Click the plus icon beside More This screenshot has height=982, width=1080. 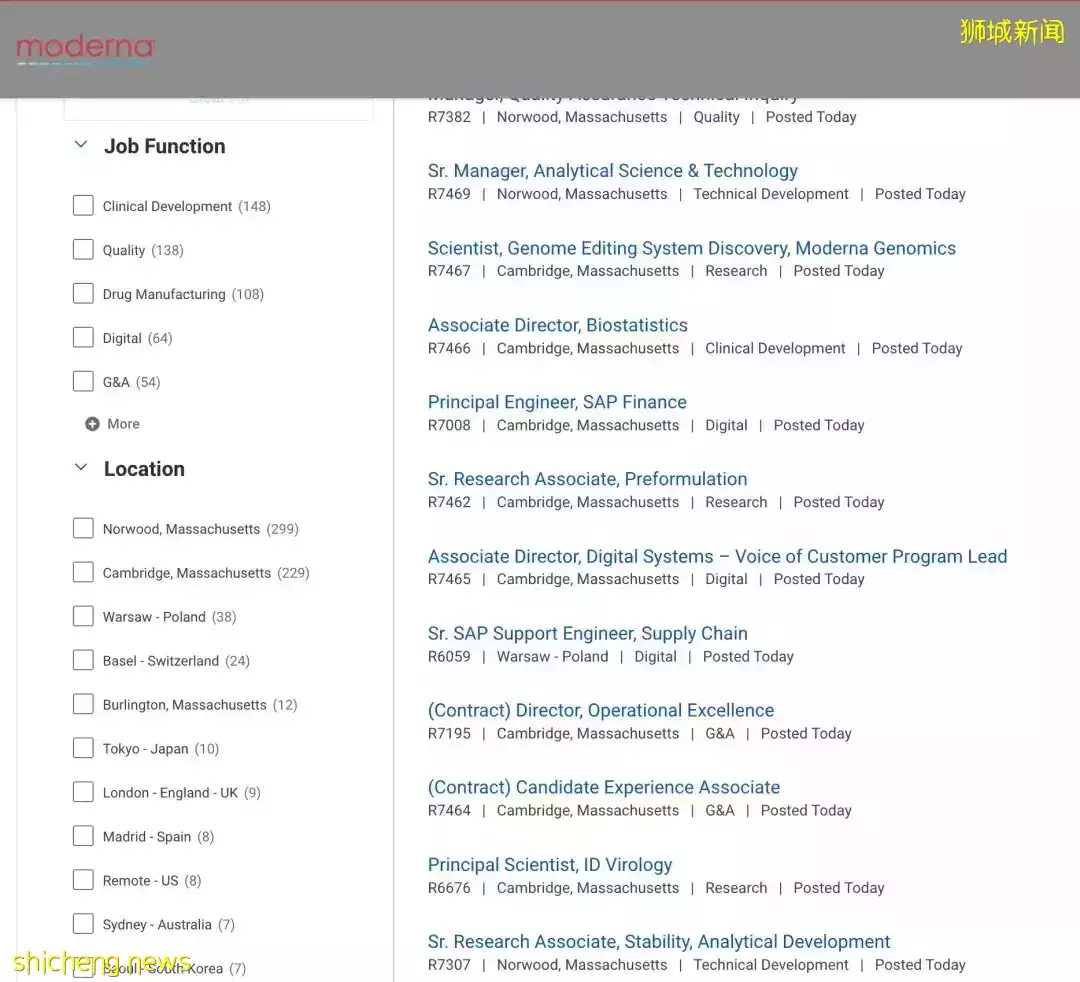pos(92,424)
